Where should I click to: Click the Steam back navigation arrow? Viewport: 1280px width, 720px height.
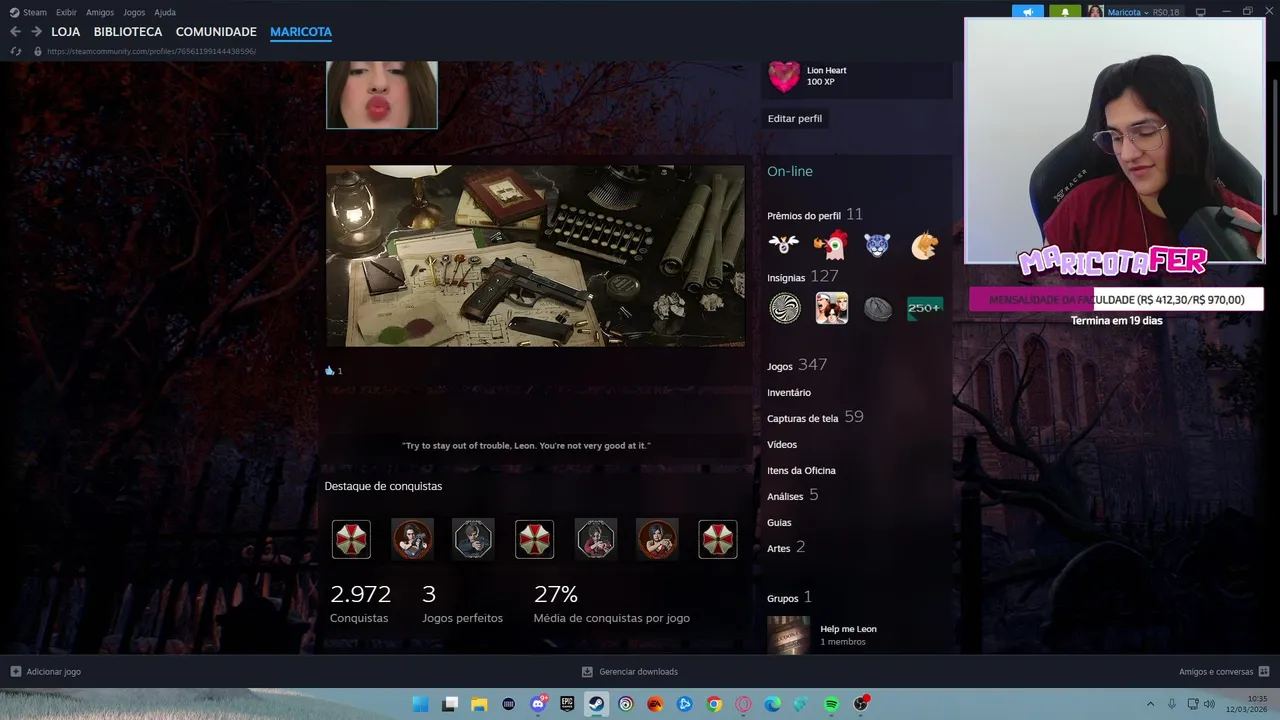[15, 32]
